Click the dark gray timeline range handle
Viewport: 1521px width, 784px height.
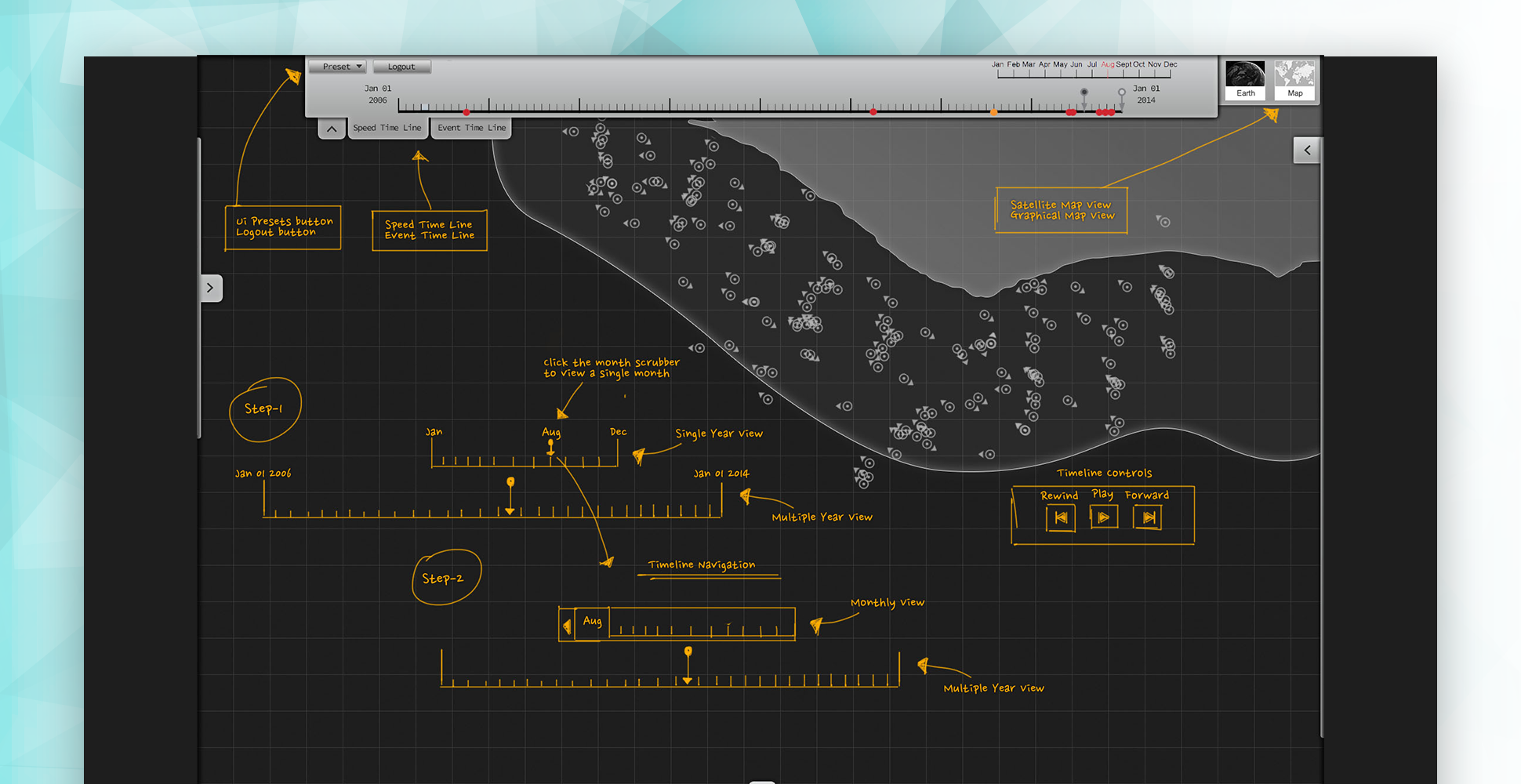point(1084,93)
